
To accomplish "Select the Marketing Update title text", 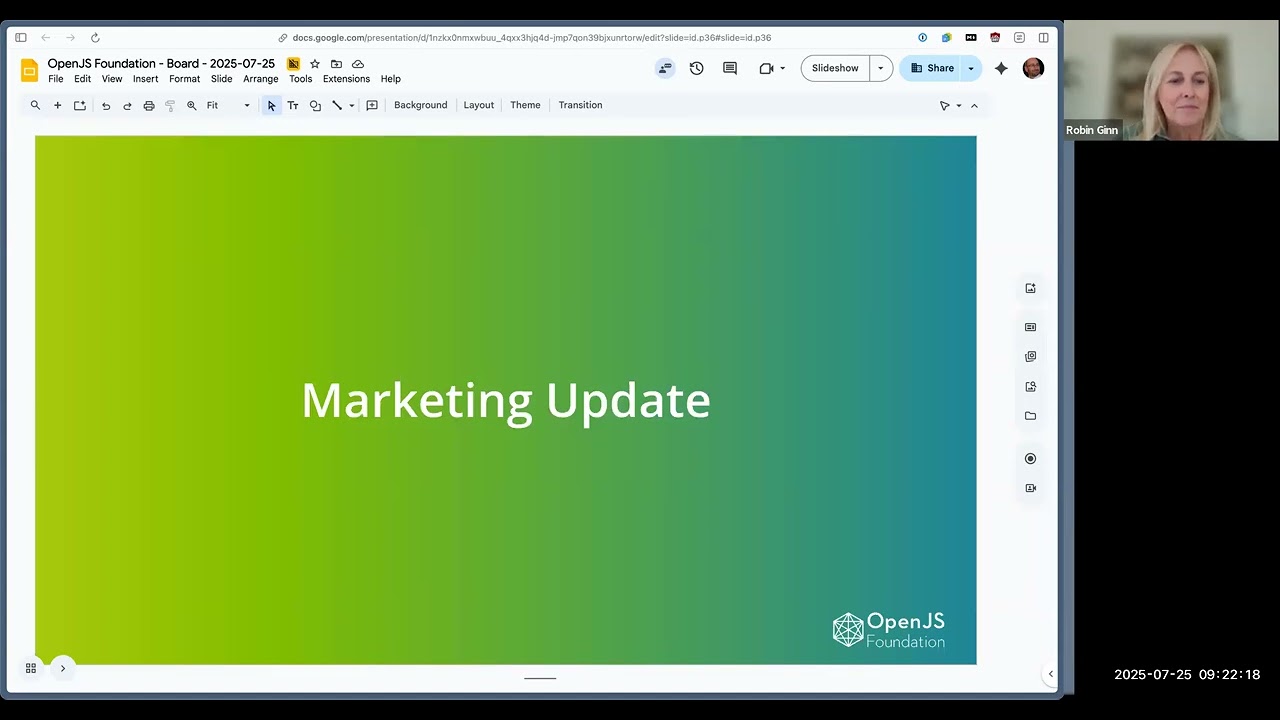I will 506,400.
